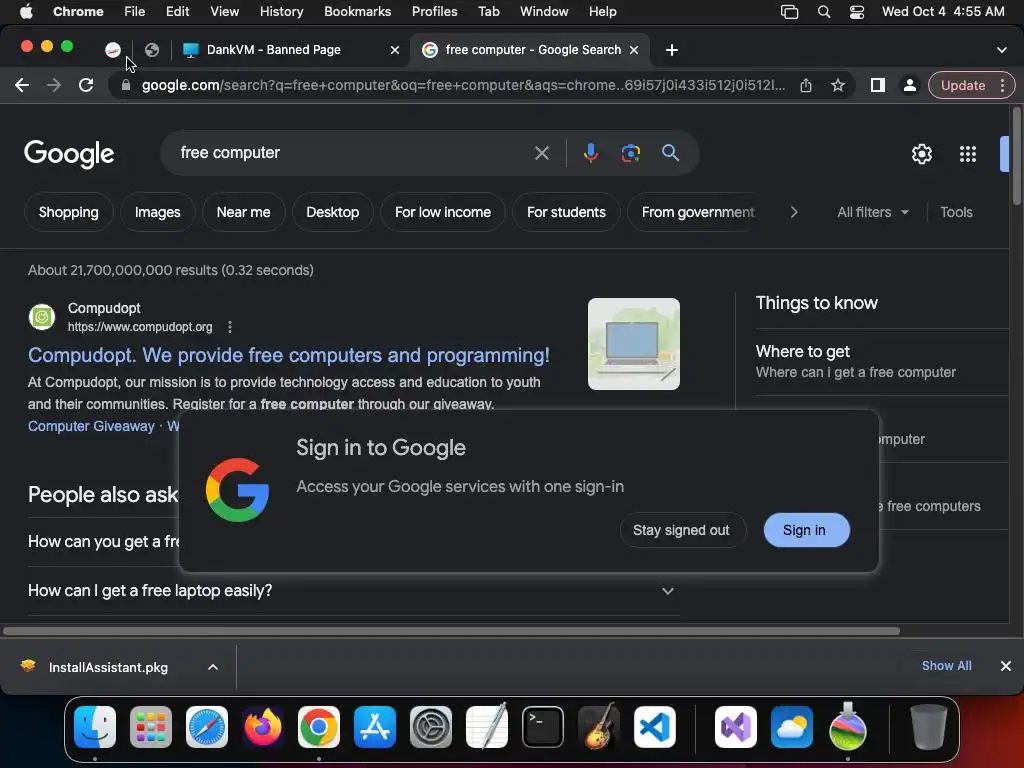Open a new Chrome tab
Viewport: 1024px width, 768px height.
pos(671,50)
